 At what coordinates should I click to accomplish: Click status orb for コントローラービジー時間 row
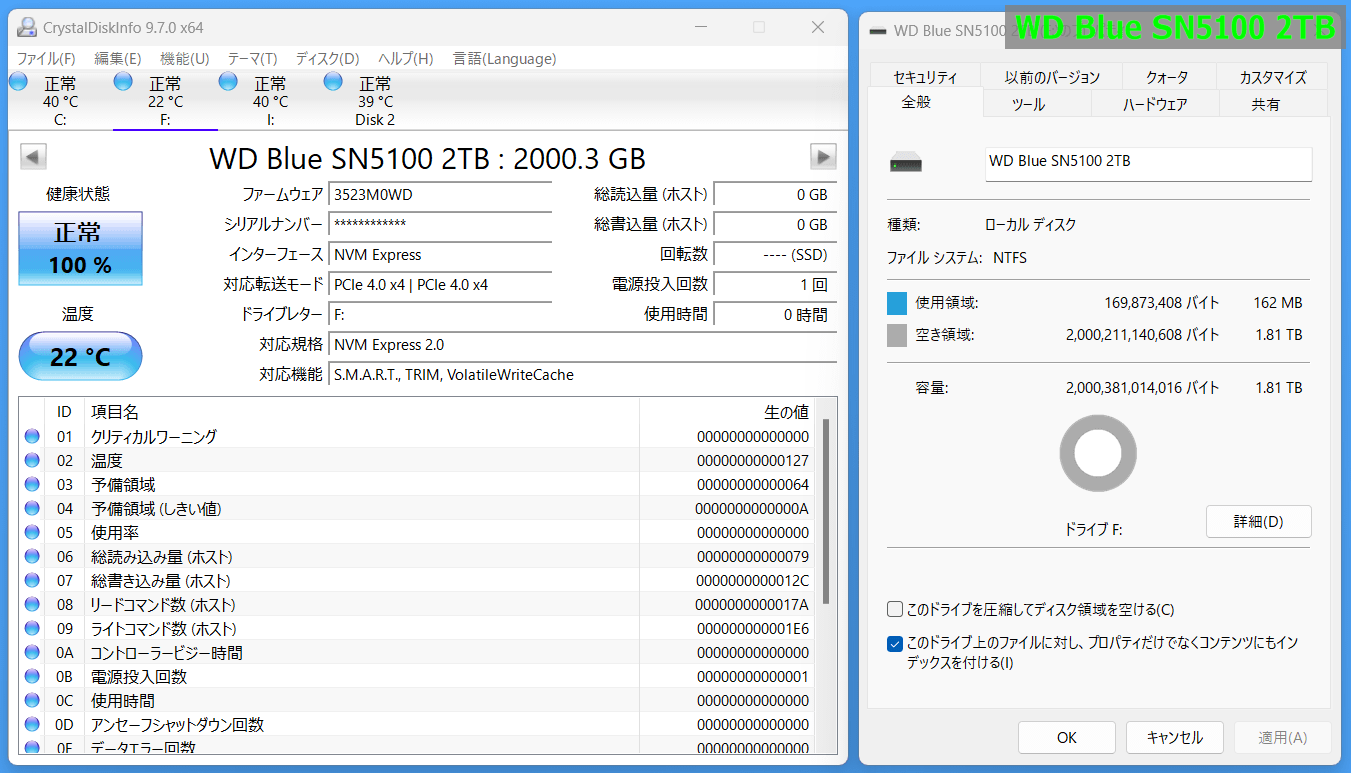tap(32, 652)
